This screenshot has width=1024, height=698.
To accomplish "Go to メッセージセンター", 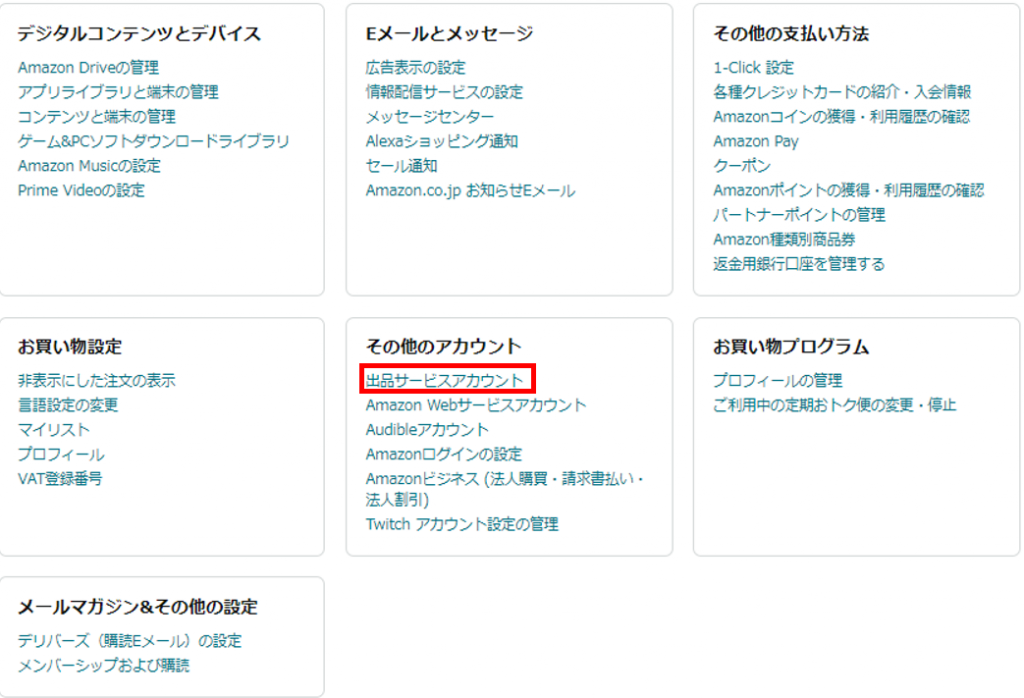I will pyautogui.click(x=430, y=117).
